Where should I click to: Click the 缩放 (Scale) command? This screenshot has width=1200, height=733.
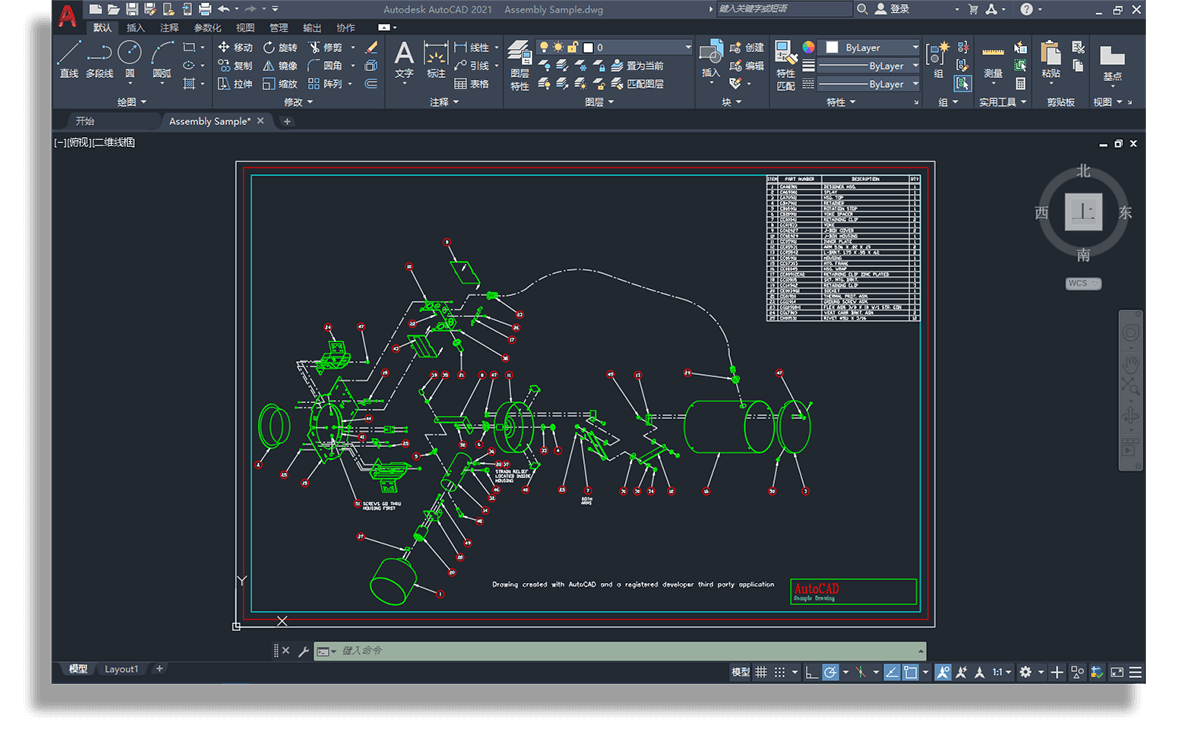coord(280,84)
